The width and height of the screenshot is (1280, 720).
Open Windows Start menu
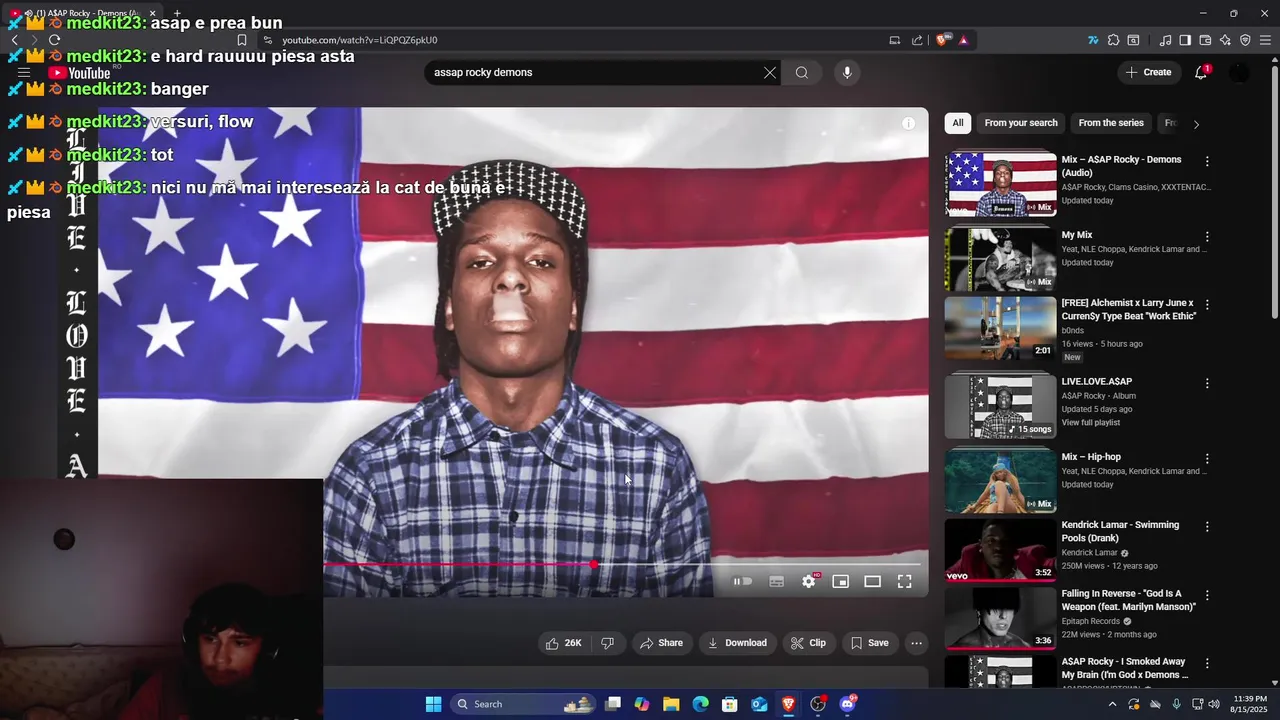pos(433,704)
